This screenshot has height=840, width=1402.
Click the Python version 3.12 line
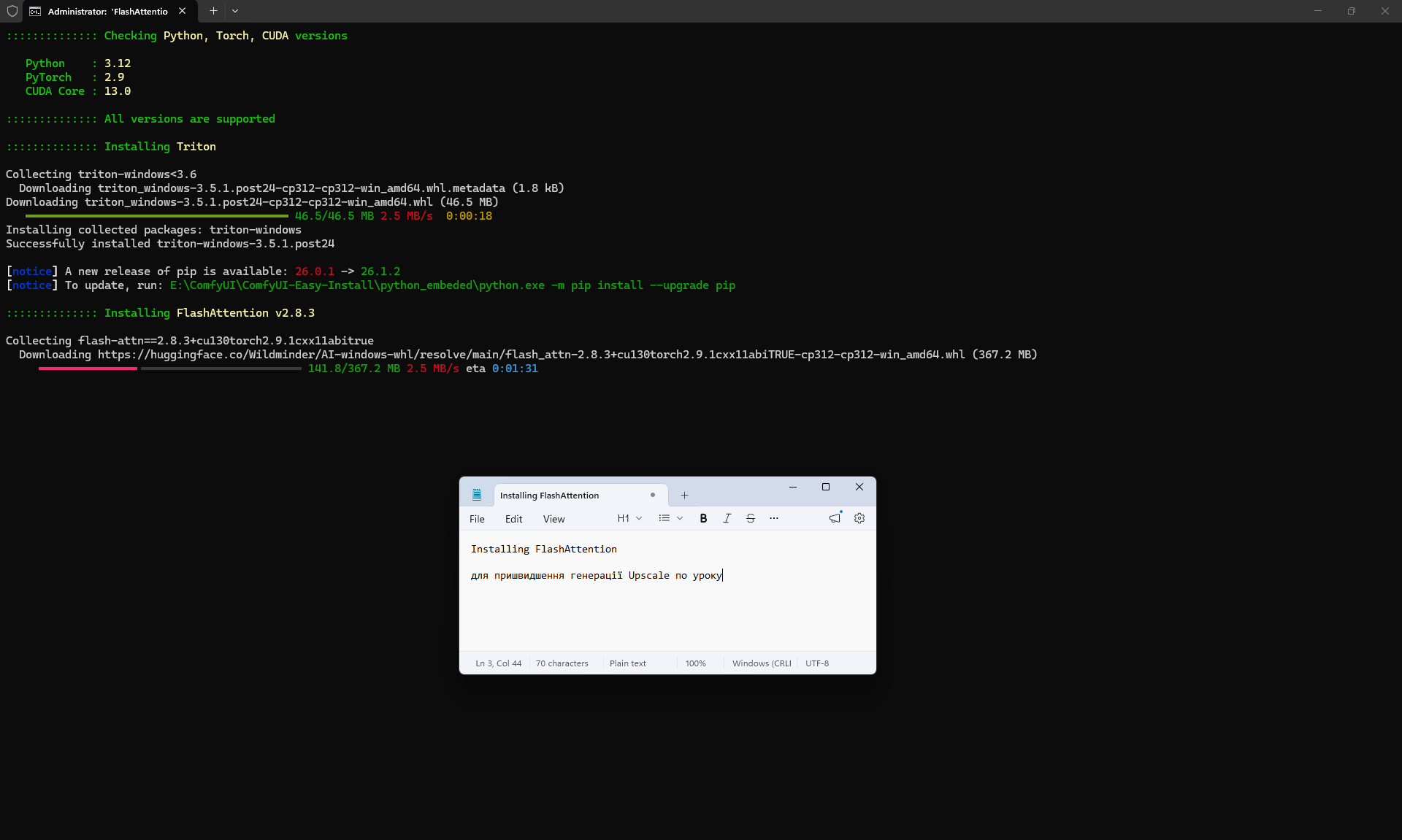click(78, 63)
